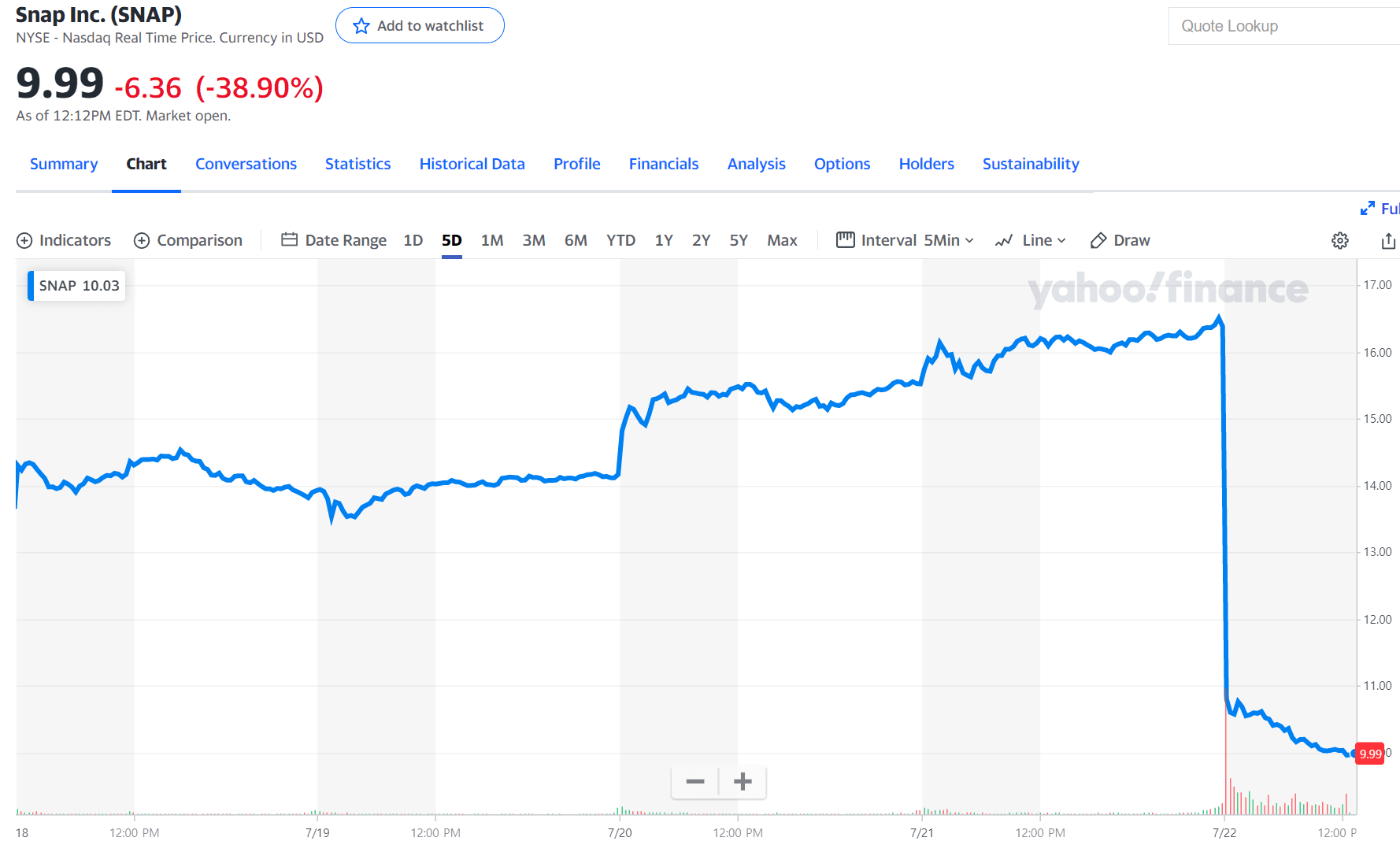The image size is (1400, 845).
Task: Click the -6.36 price change value
Action: tap(148, 87)
